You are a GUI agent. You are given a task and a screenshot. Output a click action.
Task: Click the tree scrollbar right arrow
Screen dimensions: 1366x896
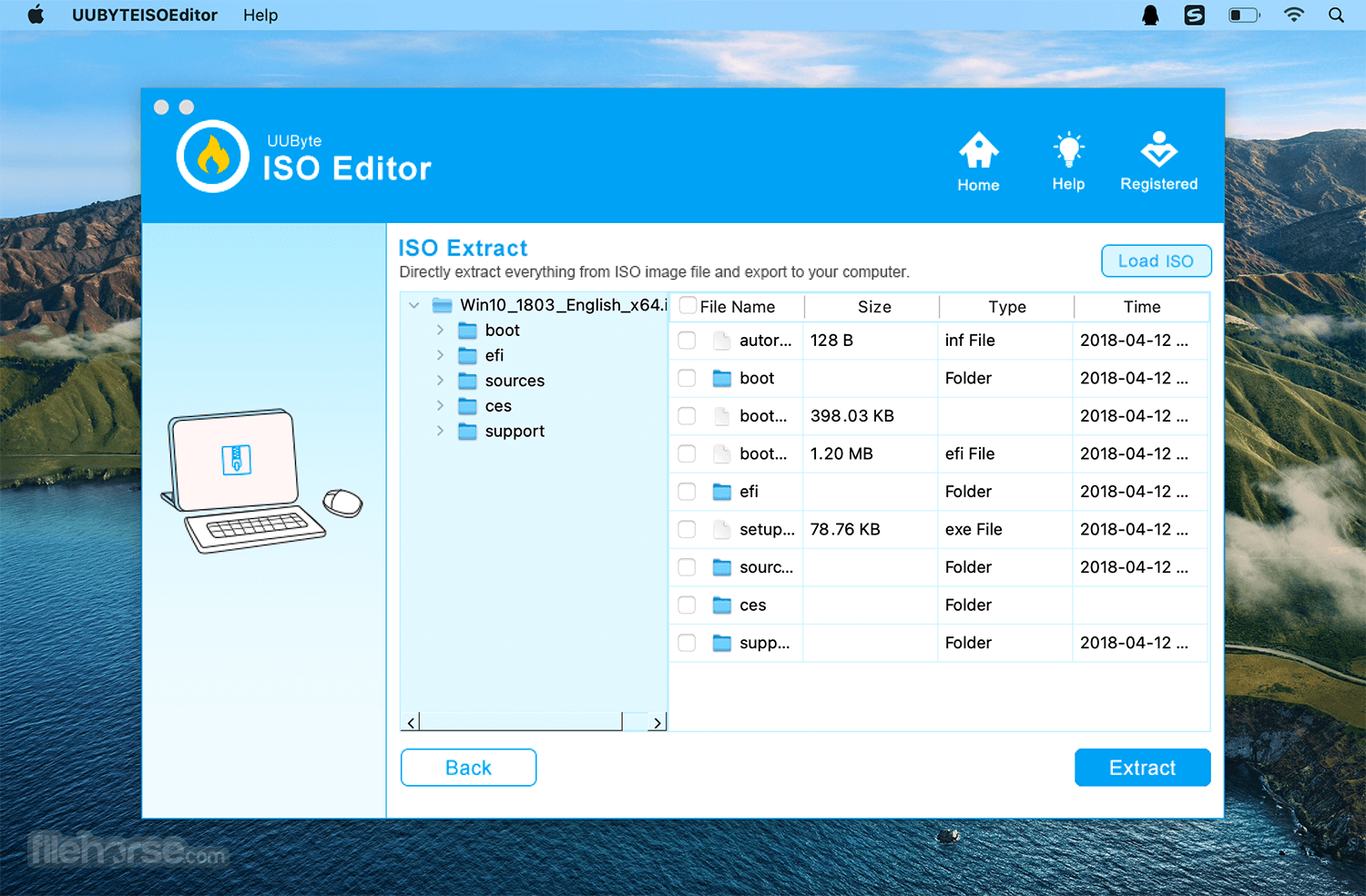(658, 722)
